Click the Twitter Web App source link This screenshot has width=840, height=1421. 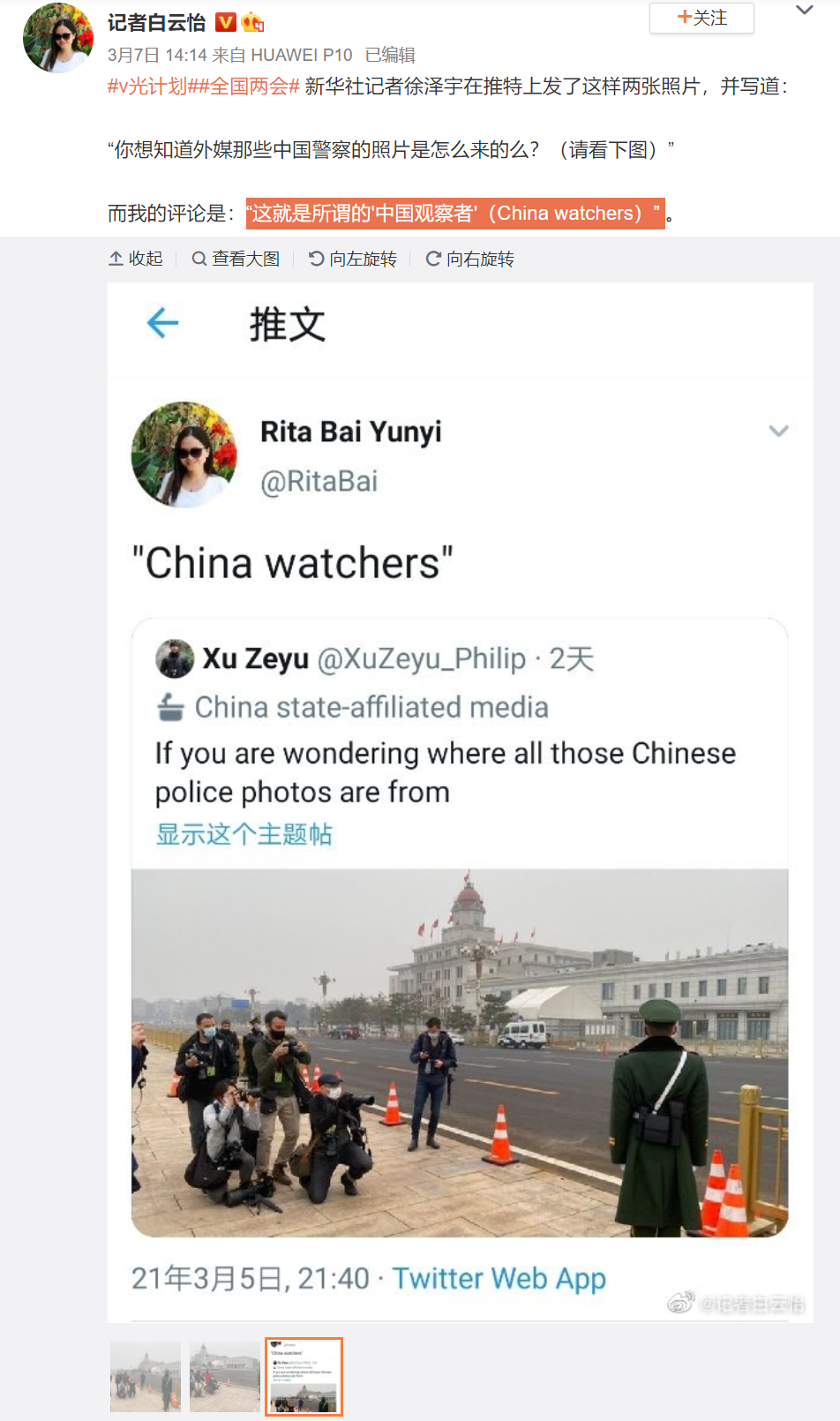[499, 1278]
